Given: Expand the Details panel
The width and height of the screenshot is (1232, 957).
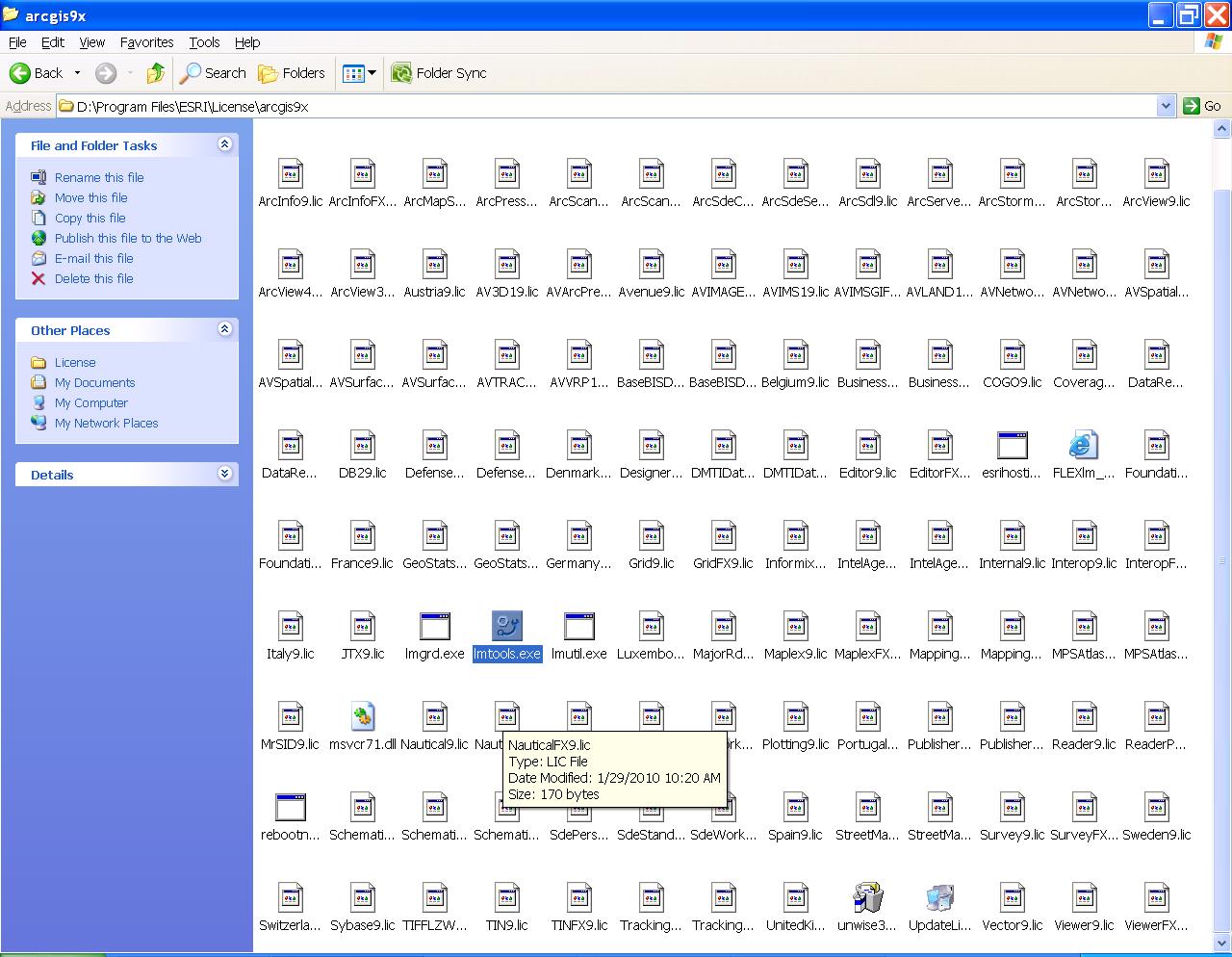Looking at the screenshot, I should pyautogui.click(x=224, y=474).
